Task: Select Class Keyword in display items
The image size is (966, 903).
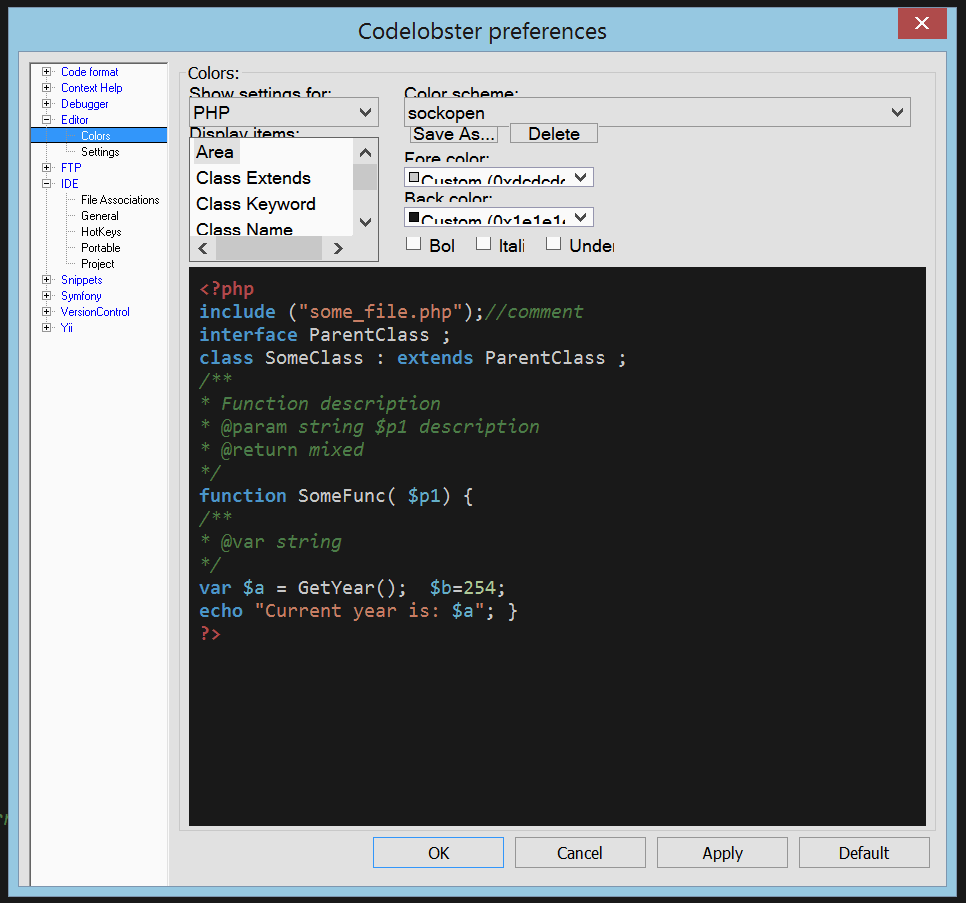Action: click(x=256, y=203)
